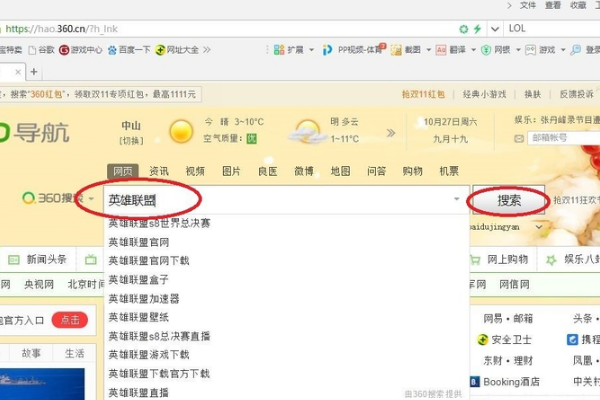Expand the 翻译 dropdown arrow
This screenshot has width=600, height=400.
click(473, 50)
